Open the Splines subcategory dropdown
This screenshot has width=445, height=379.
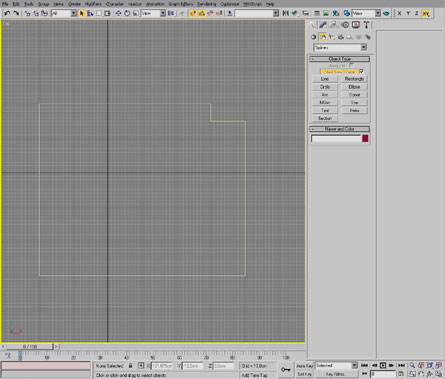point(340,48)
